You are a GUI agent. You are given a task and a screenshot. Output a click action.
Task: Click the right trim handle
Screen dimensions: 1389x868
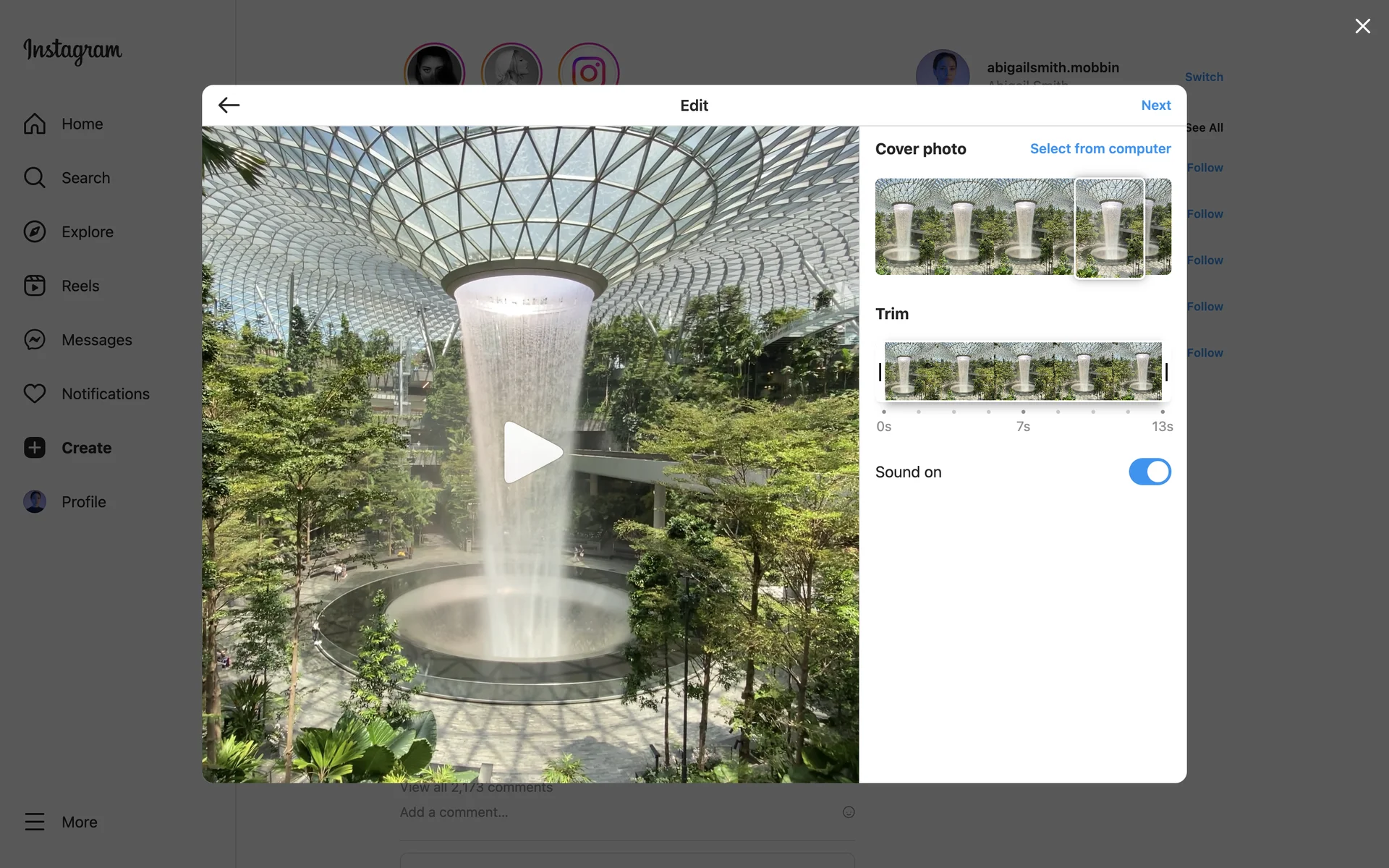point(1166,372)
